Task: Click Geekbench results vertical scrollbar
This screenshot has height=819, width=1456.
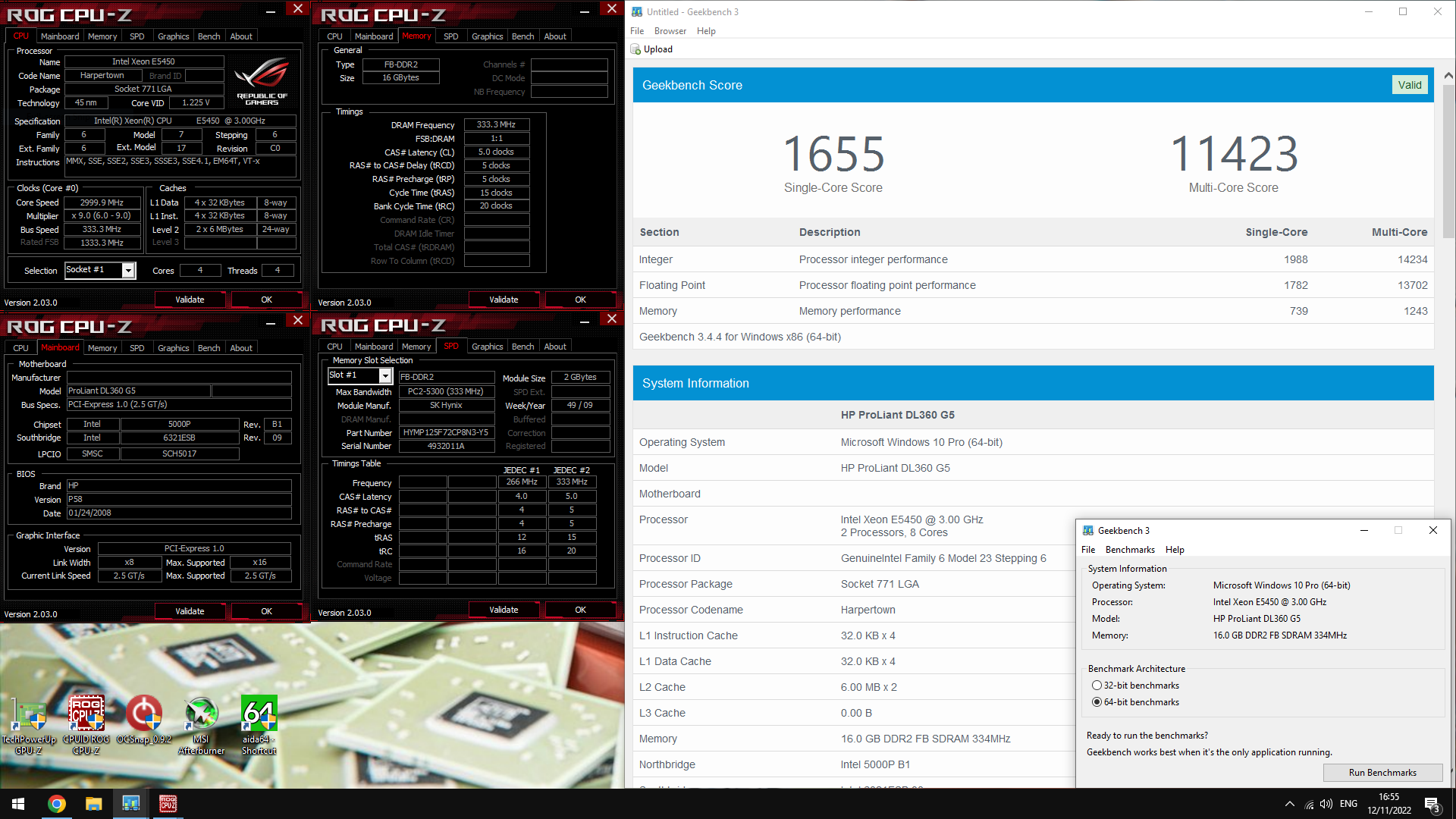Action: tap(1448, 161)
